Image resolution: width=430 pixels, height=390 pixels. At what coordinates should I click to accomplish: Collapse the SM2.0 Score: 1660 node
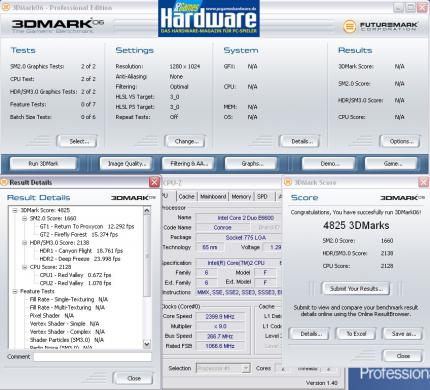24,218
